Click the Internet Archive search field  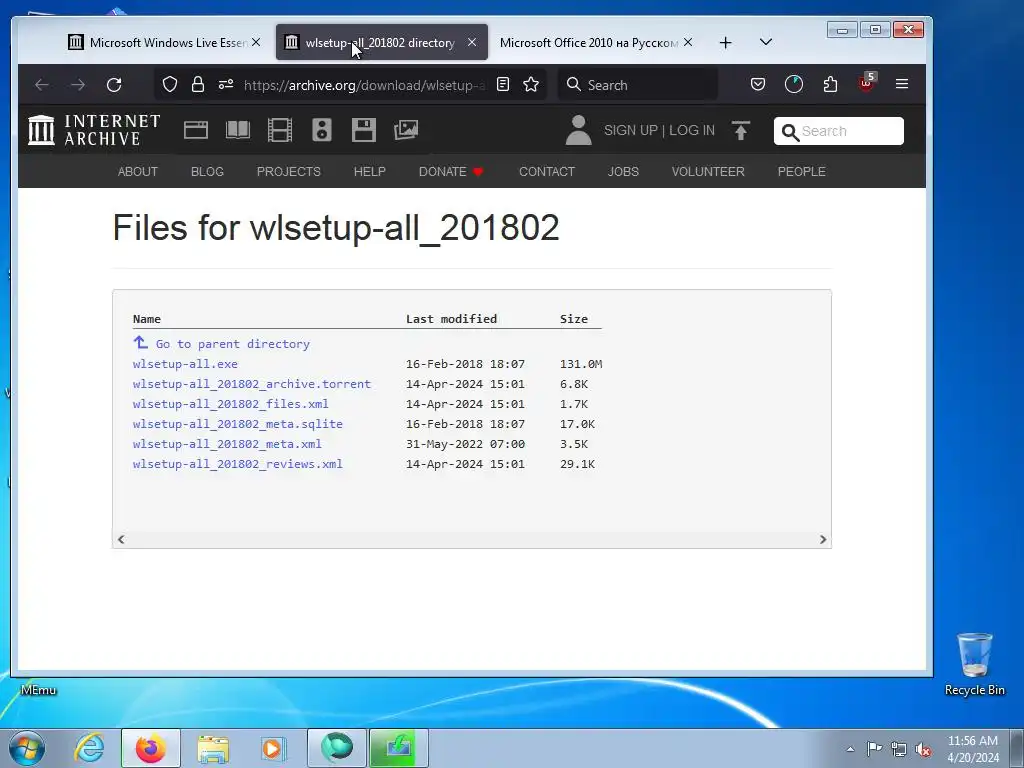click(839, 131)
